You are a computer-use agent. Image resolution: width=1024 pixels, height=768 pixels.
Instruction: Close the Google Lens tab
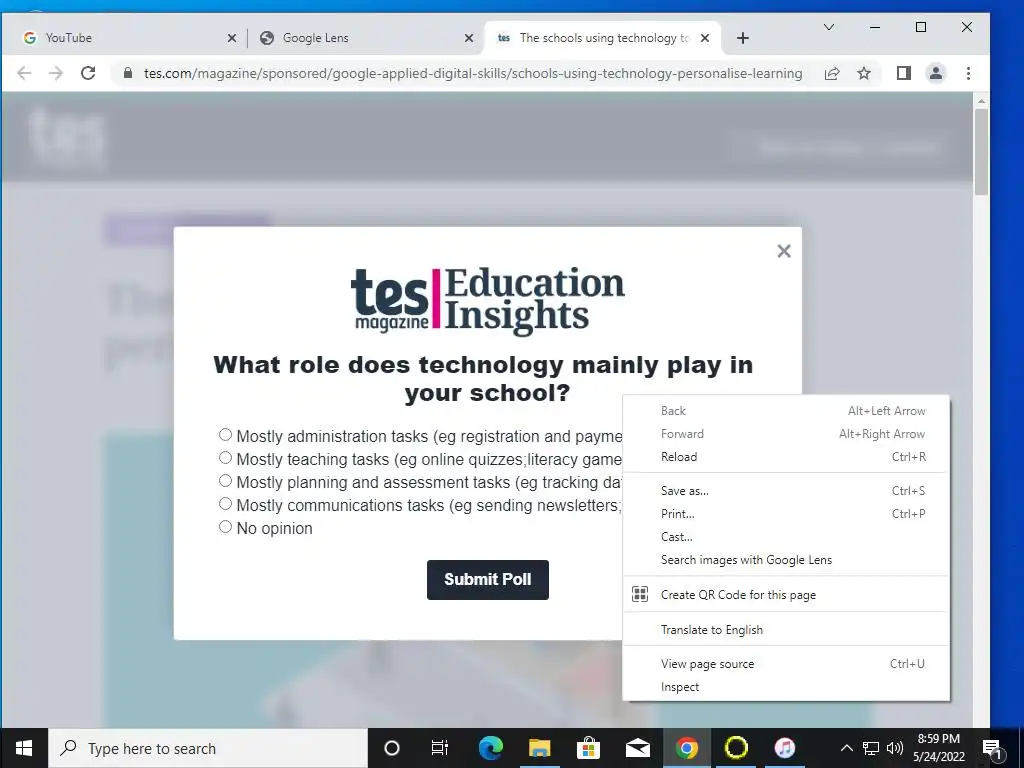pos(469,38)
